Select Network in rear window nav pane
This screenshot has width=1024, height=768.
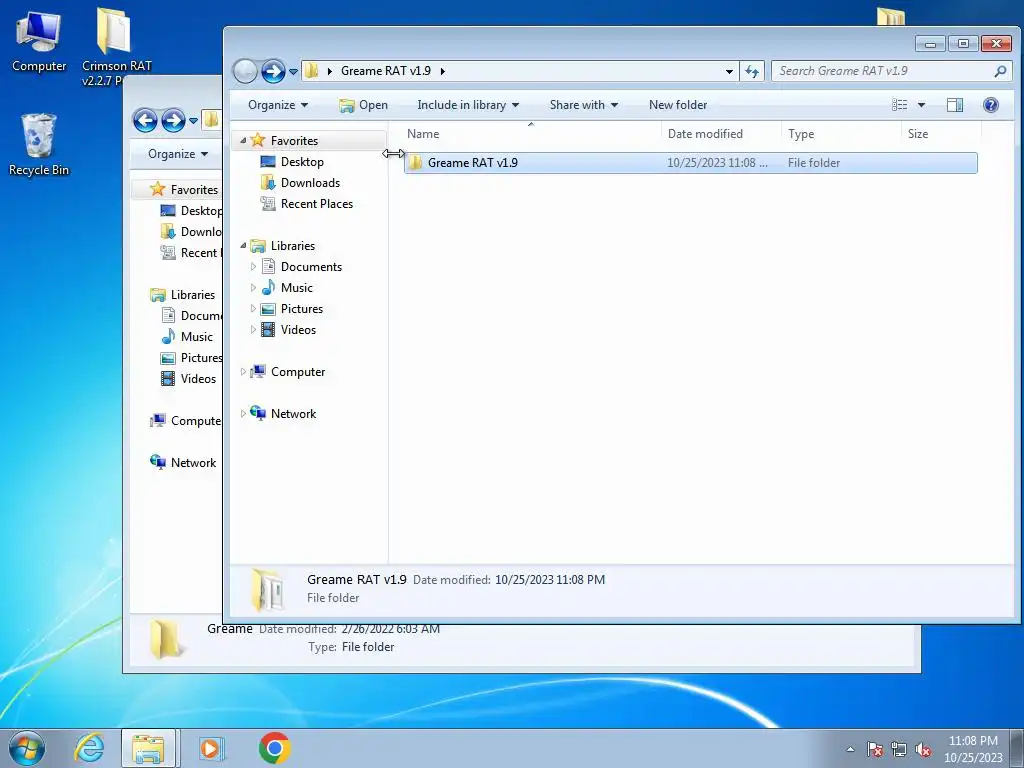coord(193,462)
